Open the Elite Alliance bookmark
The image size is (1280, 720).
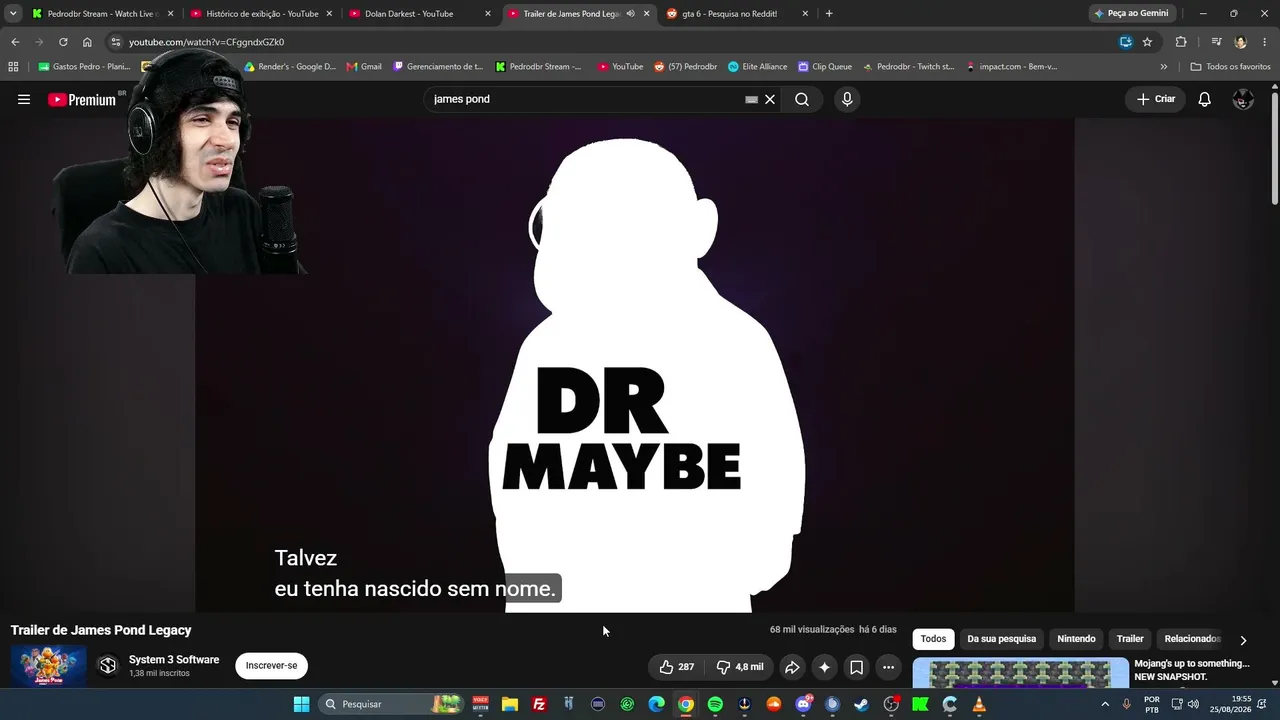pos(757,67)
